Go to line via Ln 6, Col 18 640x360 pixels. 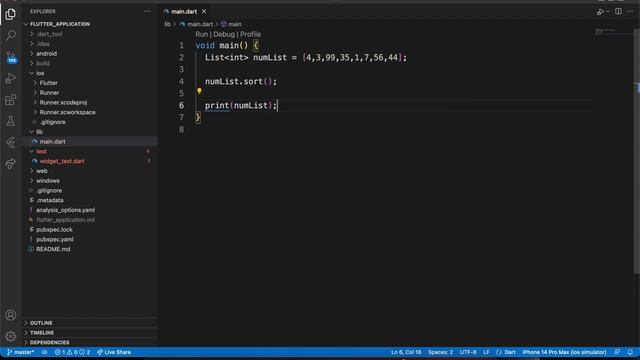(406, 352)
